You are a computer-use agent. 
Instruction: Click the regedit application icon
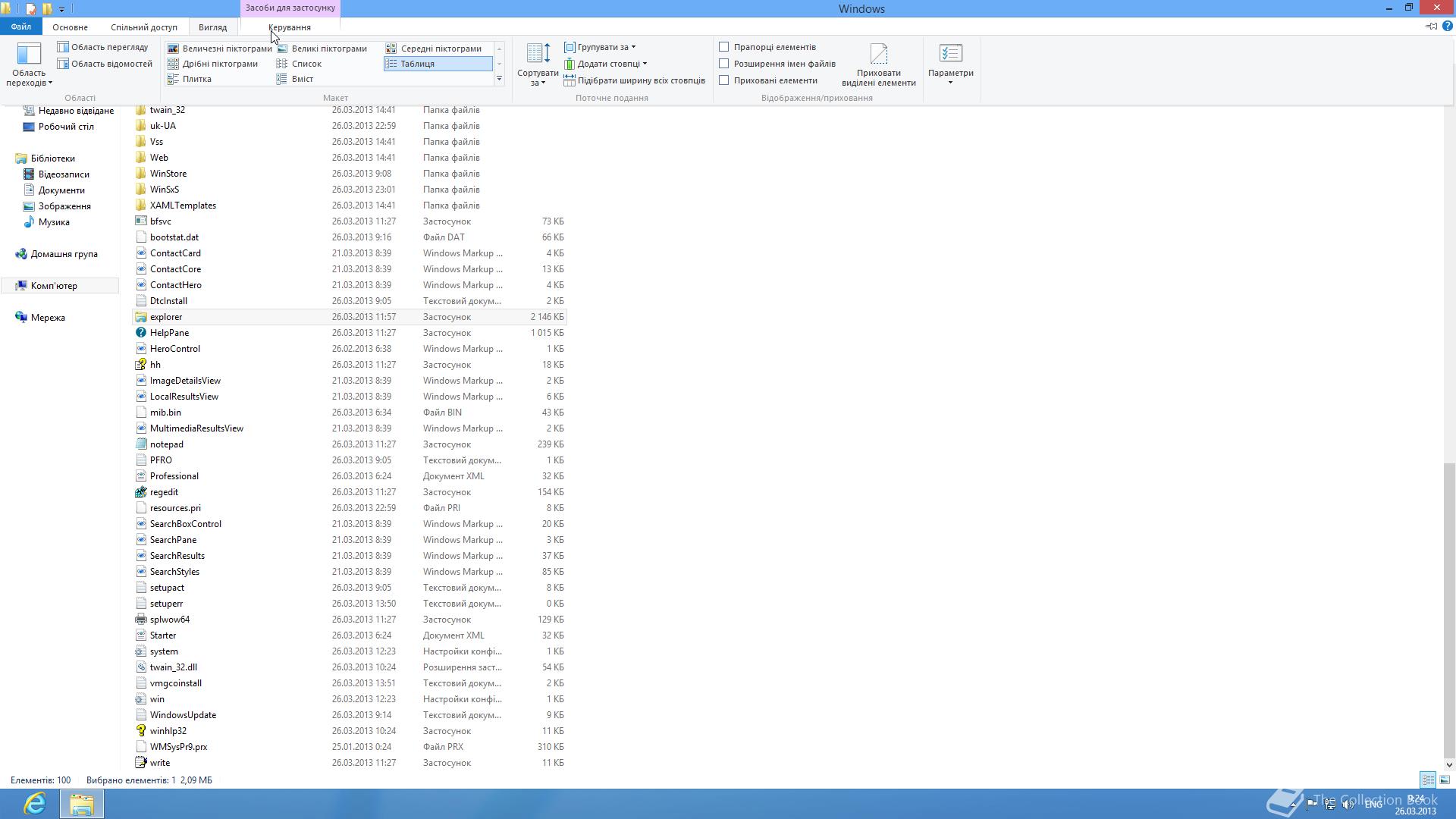click(140, 492)
